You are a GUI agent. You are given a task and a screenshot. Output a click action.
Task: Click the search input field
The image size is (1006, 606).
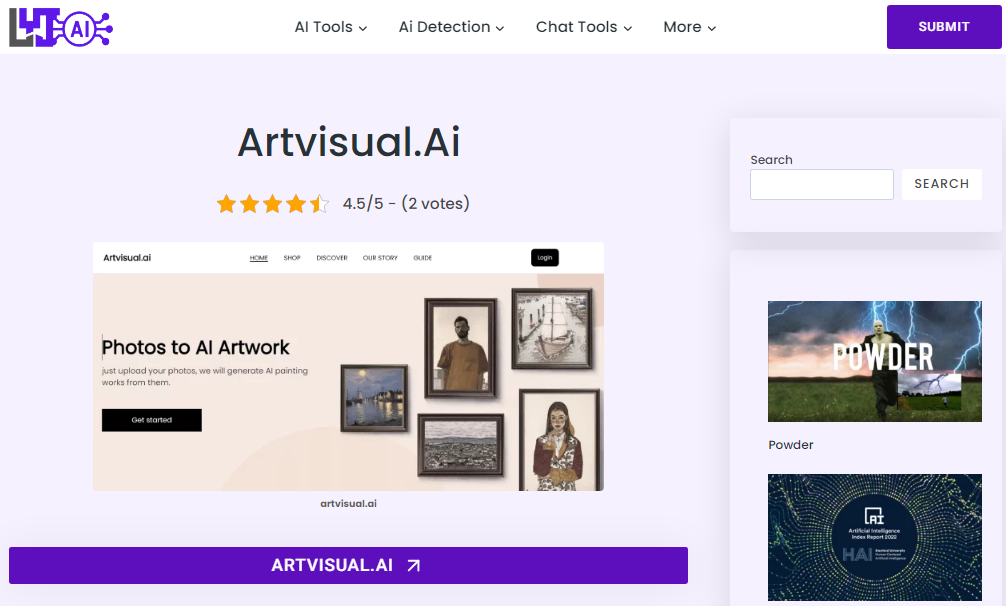coord(821,184)
